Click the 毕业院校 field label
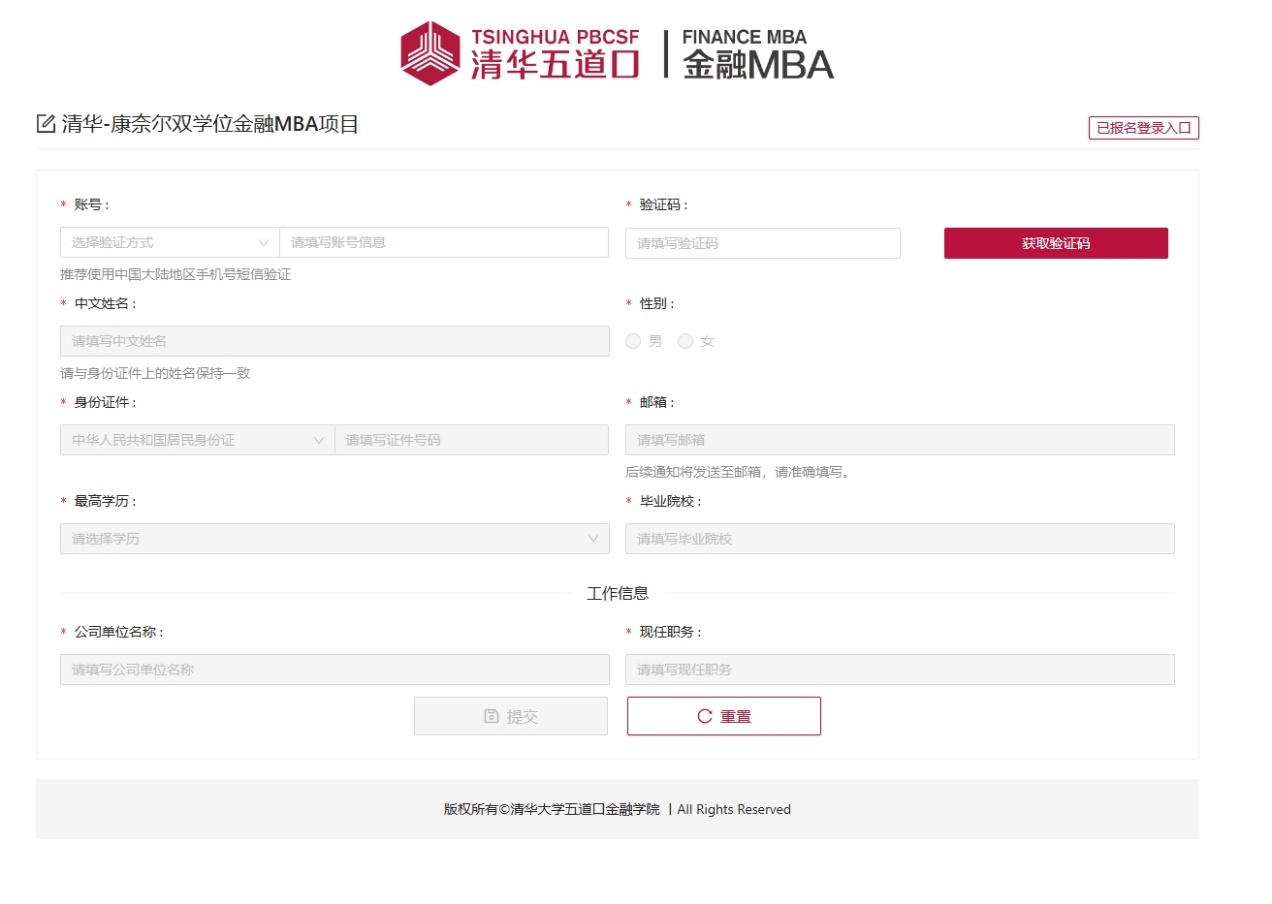The width and height of the screenshot is (1272, 904). 671,502
